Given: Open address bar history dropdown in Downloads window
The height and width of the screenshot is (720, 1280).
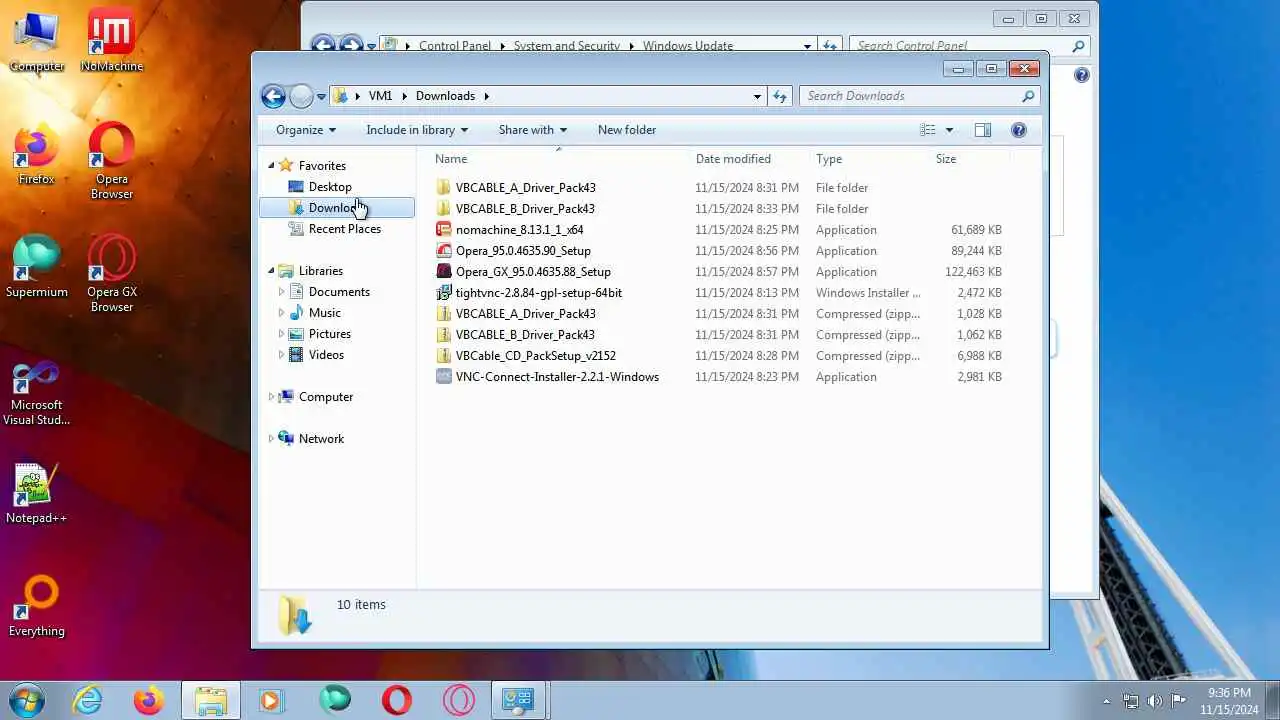Looking at the screenshot, I should [757, 96].
